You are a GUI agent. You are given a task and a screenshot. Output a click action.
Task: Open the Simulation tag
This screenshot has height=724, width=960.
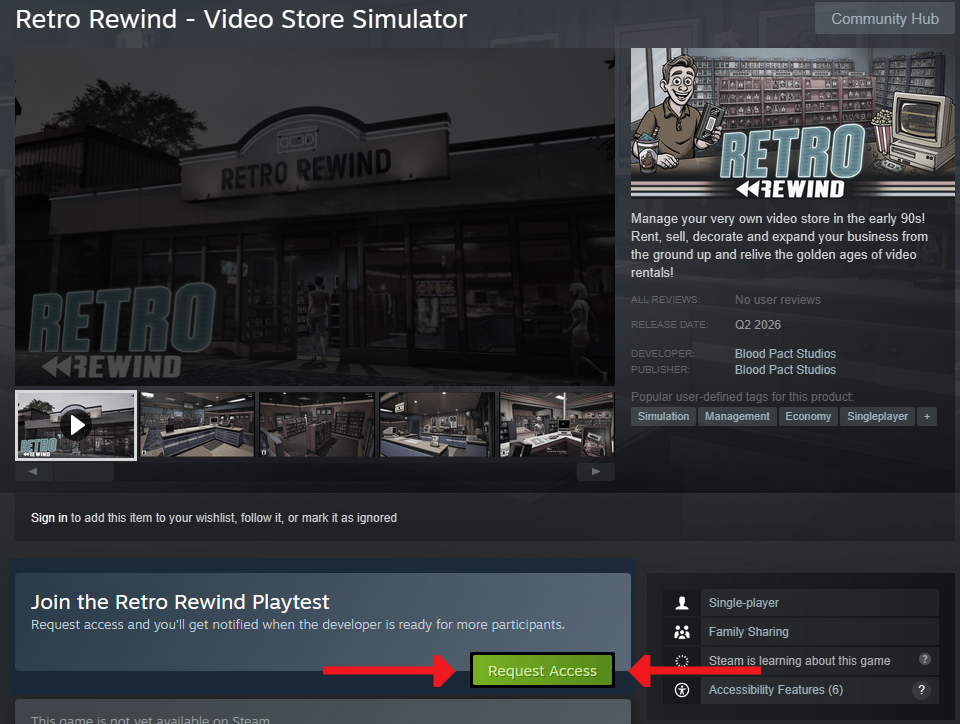pyautogui.click(x=663, y=416)
